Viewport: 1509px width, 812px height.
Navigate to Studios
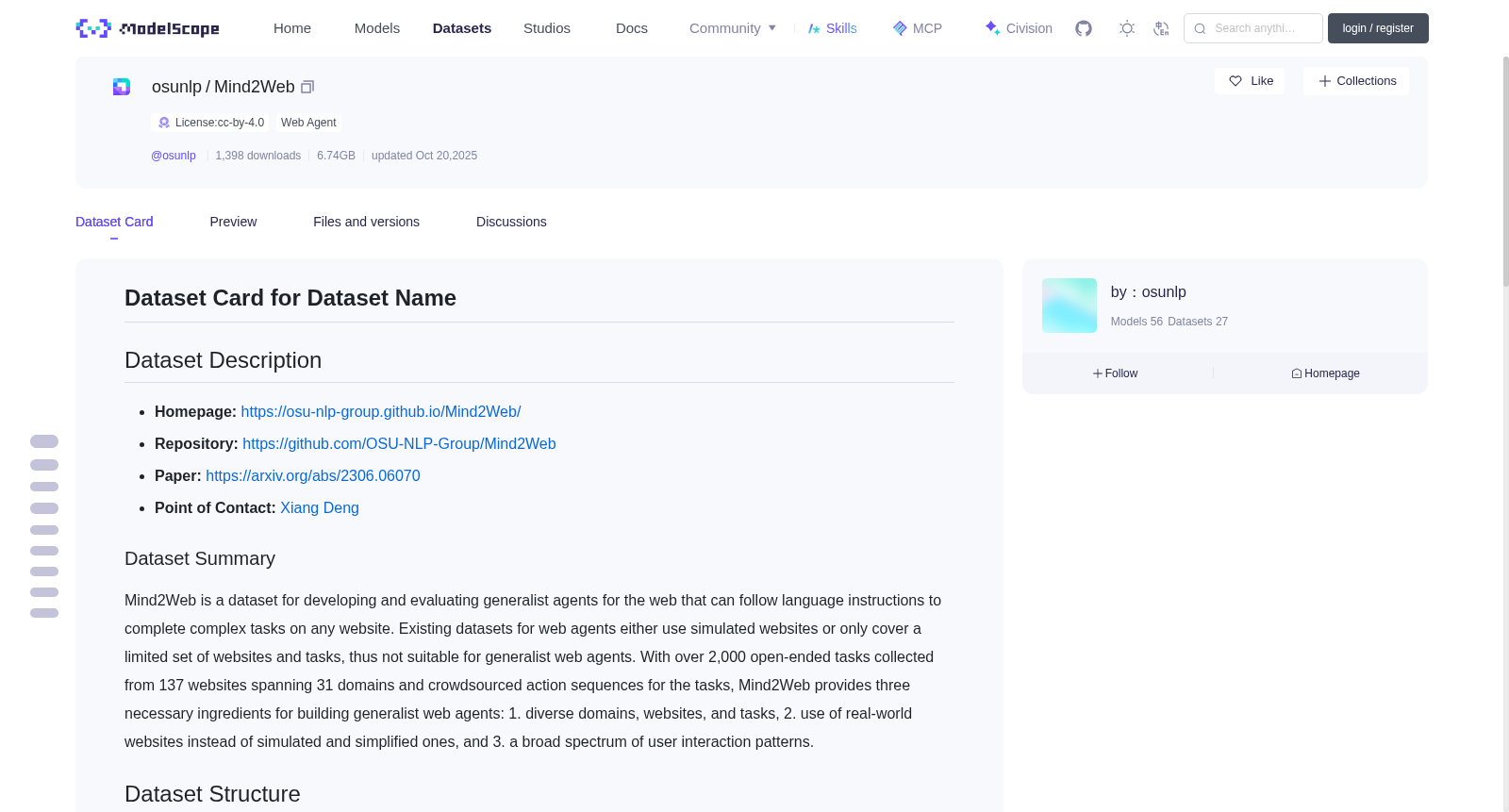pyautogui.click(x=547, y=28)
